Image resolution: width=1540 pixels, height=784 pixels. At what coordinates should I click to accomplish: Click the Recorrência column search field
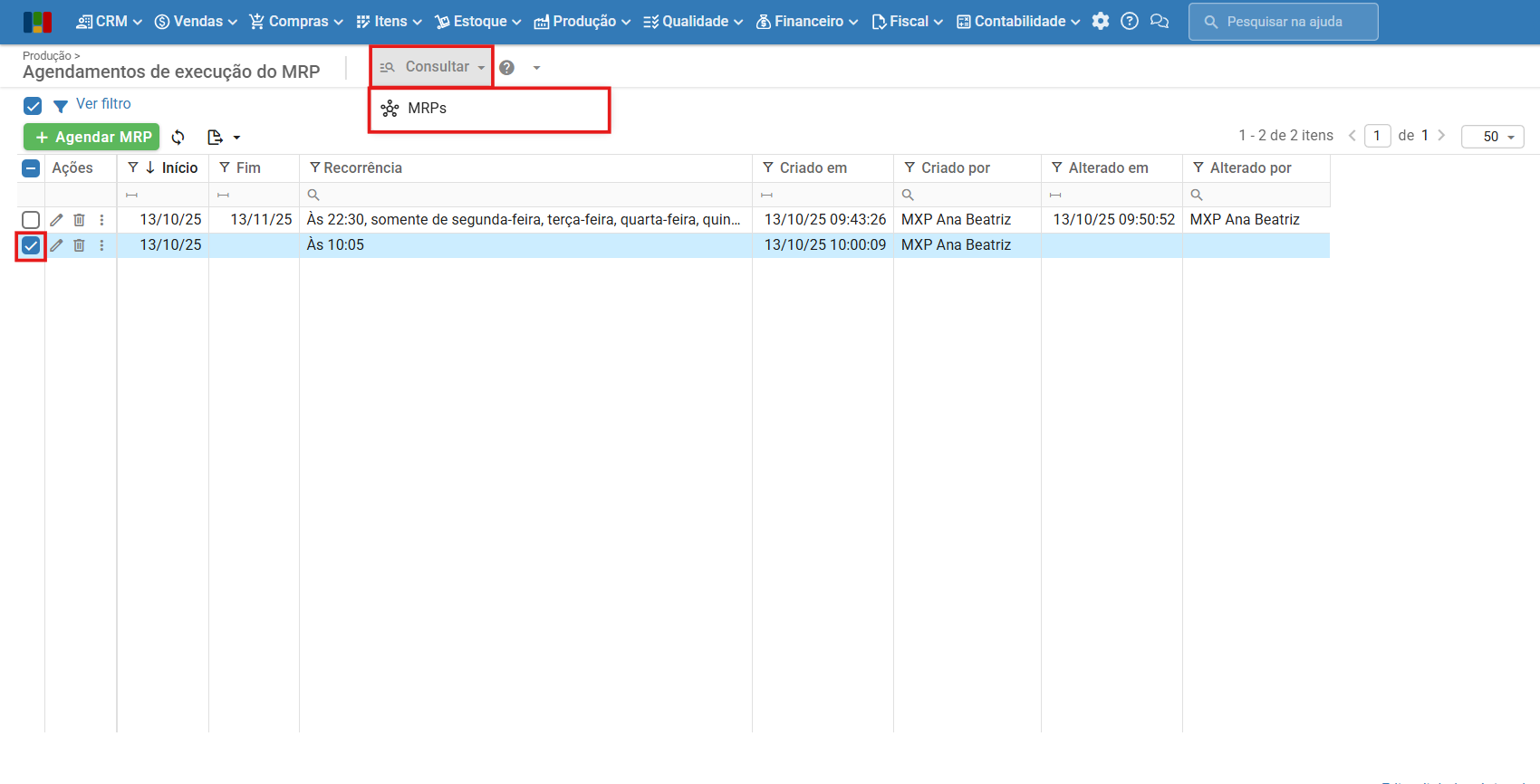tap(525, 195)
